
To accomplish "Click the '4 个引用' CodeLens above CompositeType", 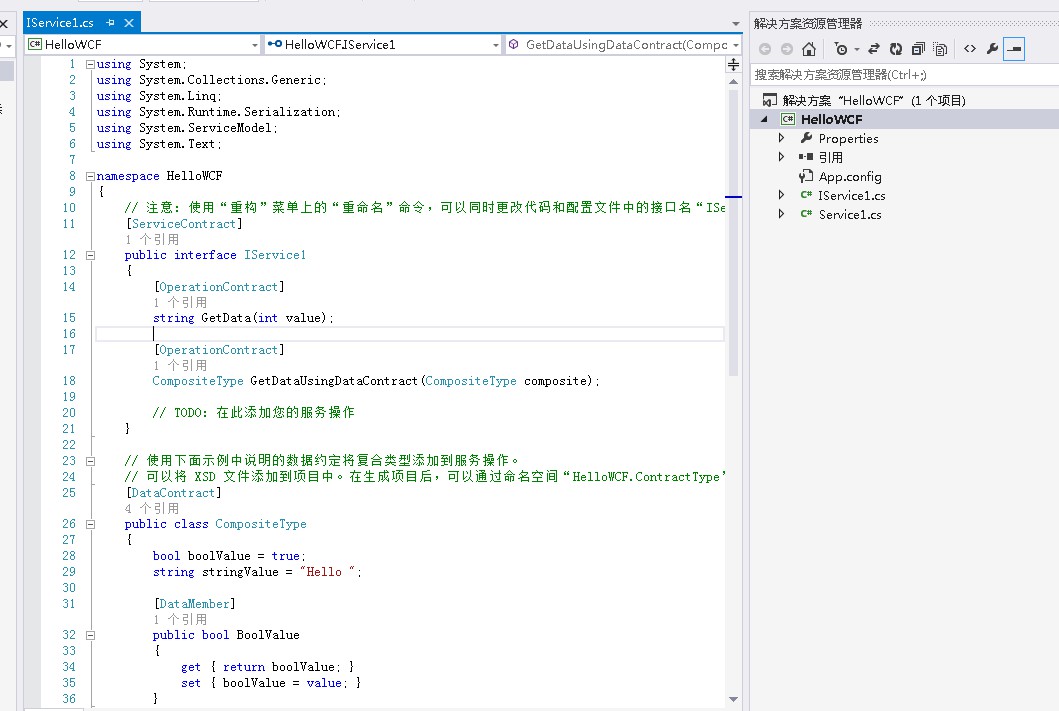I will pos(152,508).
